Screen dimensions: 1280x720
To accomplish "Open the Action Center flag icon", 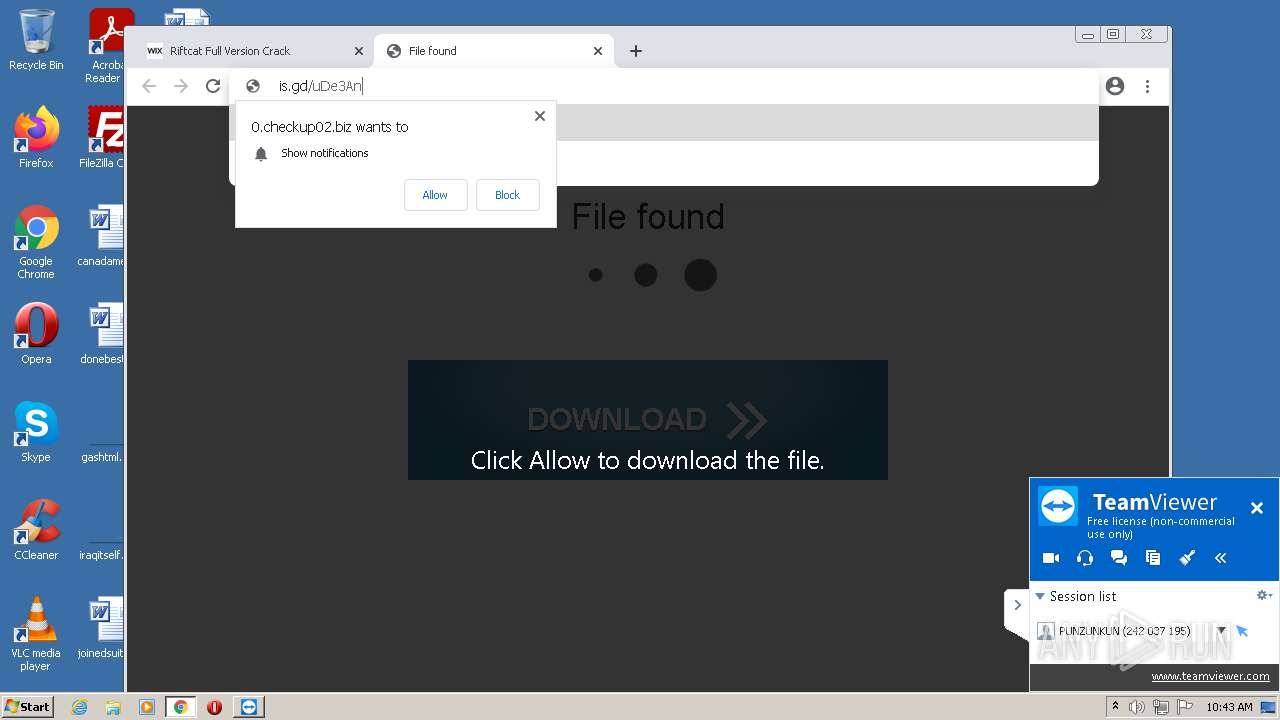I will click(1185, 707).
